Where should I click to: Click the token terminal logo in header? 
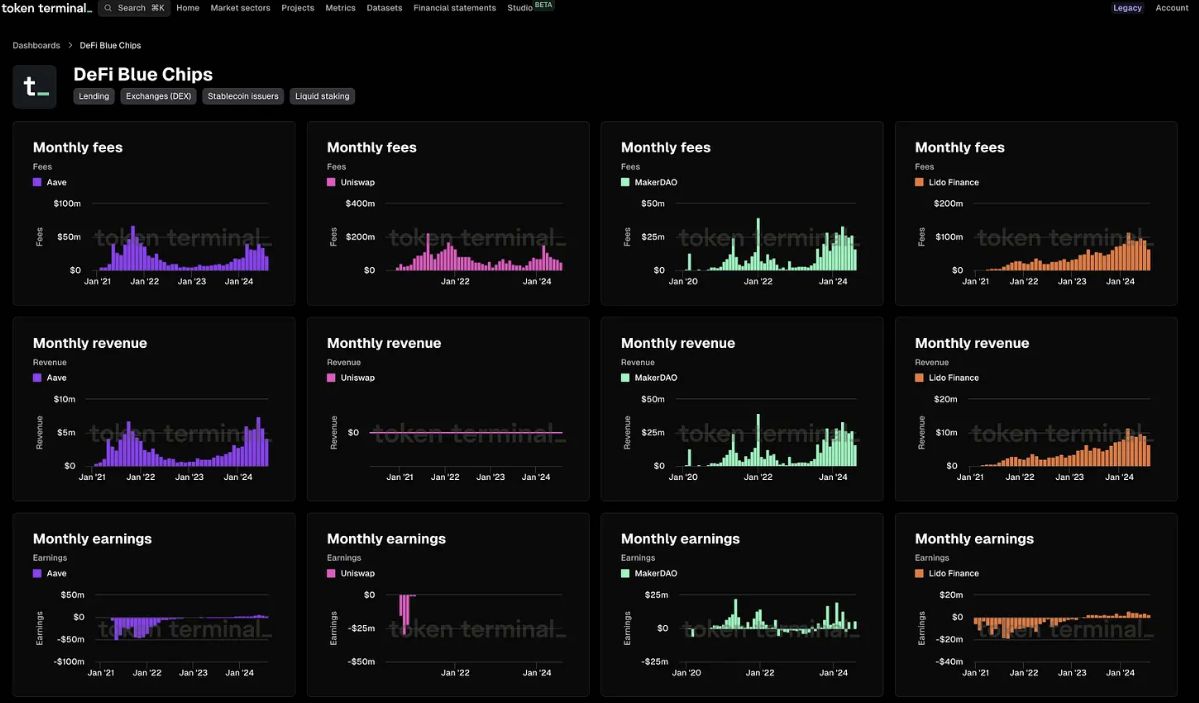tap(47, 8)
